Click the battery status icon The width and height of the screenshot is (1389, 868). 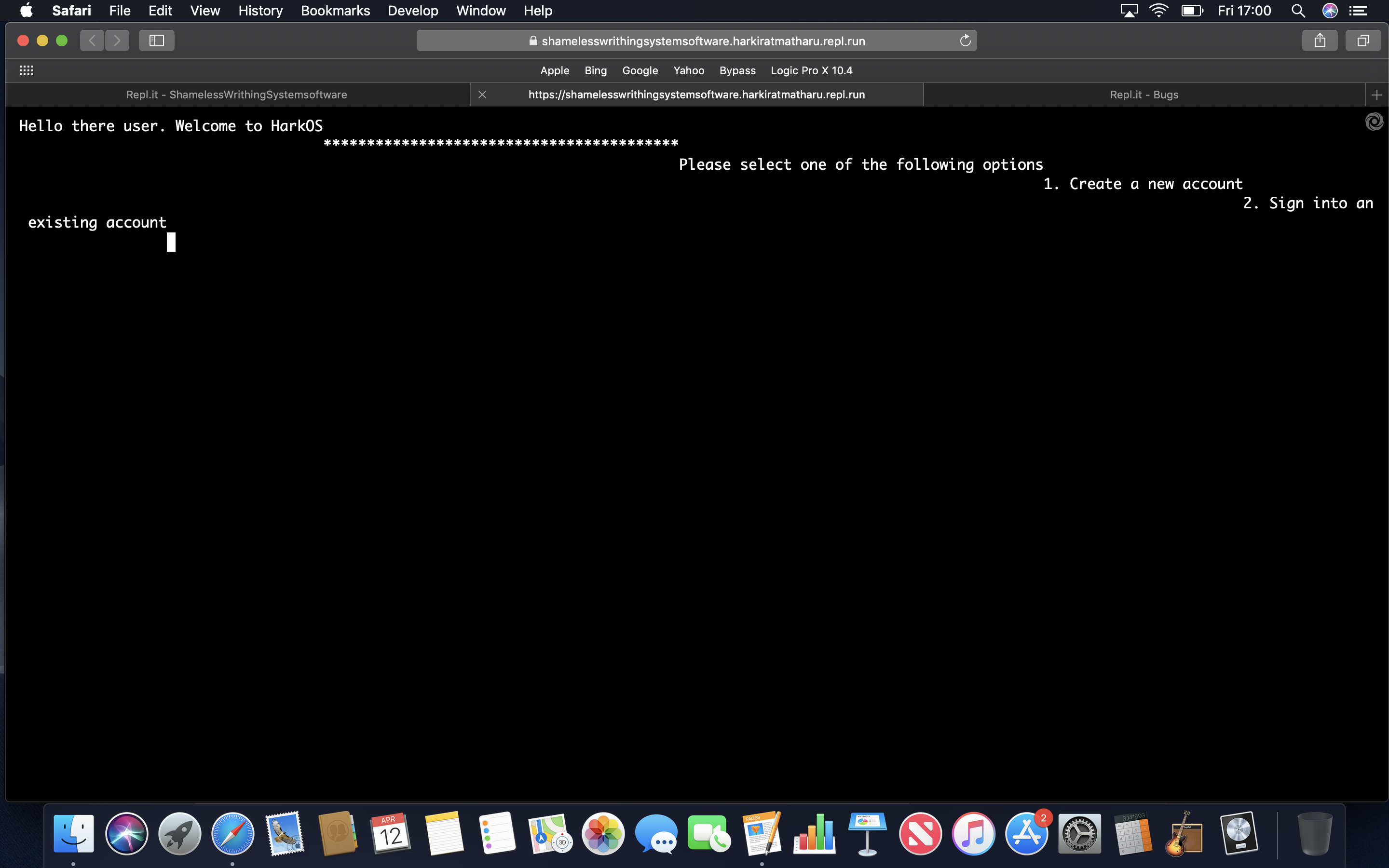pyautogui.click(x=1192, y=10)
